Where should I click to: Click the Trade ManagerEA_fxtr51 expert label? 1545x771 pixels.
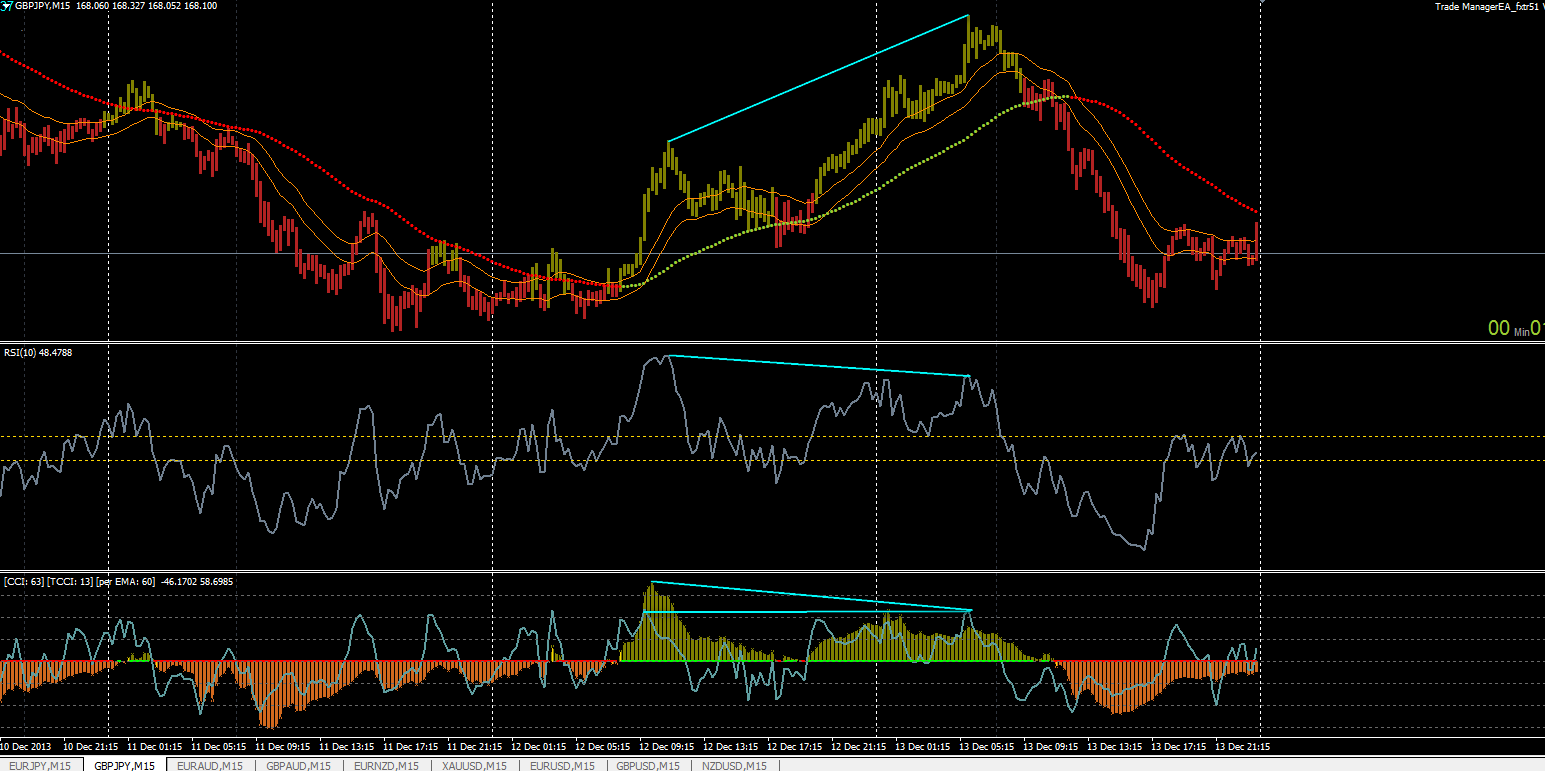tap(1486, 7)
